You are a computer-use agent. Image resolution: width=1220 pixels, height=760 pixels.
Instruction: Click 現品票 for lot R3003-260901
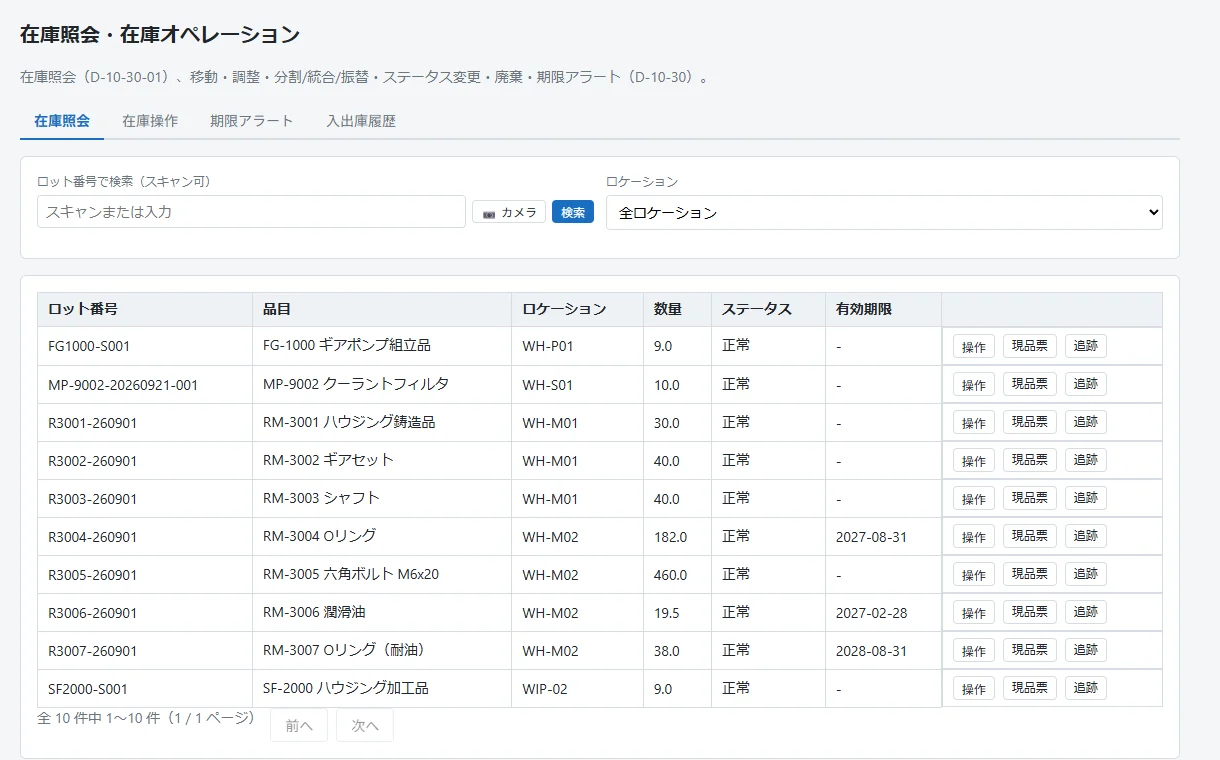(1030, 499)
